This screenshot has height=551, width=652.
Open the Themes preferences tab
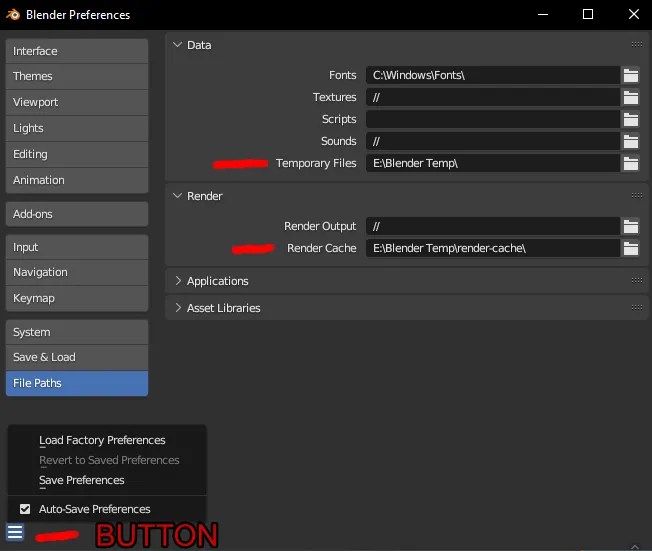tap(77, 77)
